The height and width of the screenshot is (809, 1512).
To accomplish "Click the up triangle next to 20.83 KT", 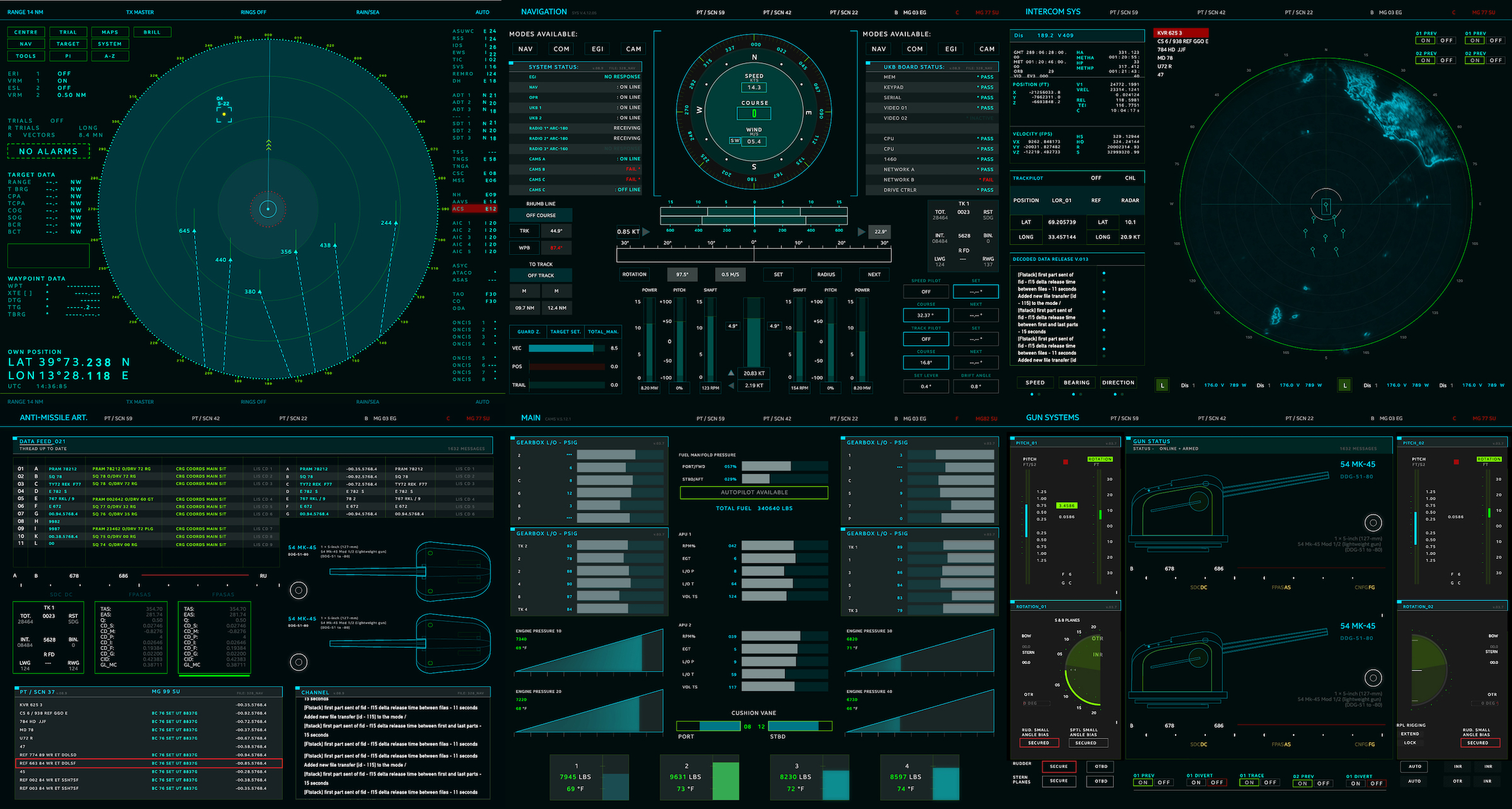I will click(x=731, y=373).
